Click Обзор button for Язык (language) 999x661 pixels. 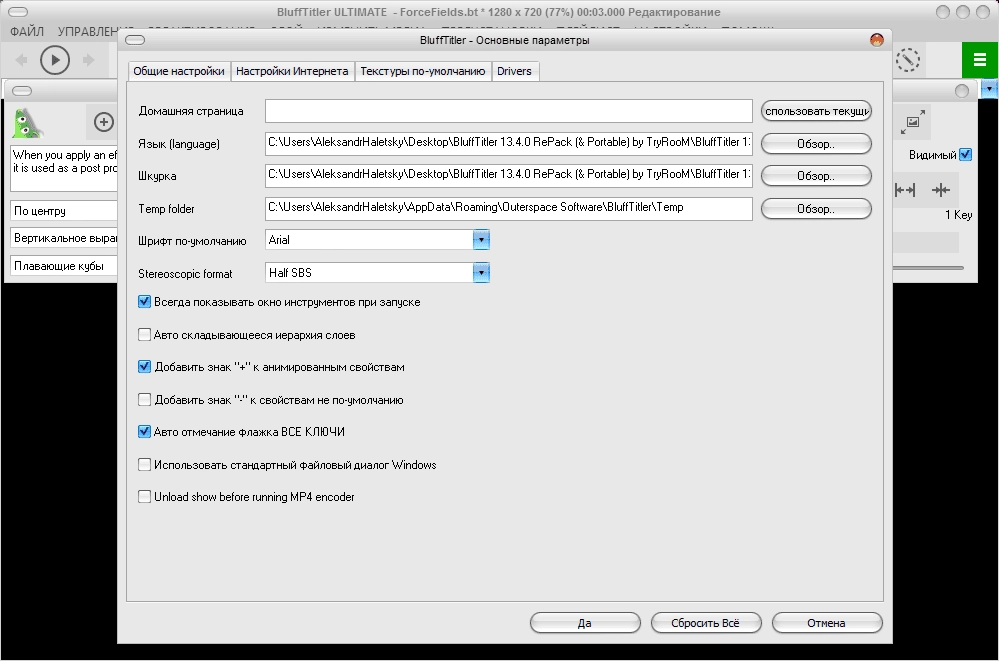[x=816, y=144]
